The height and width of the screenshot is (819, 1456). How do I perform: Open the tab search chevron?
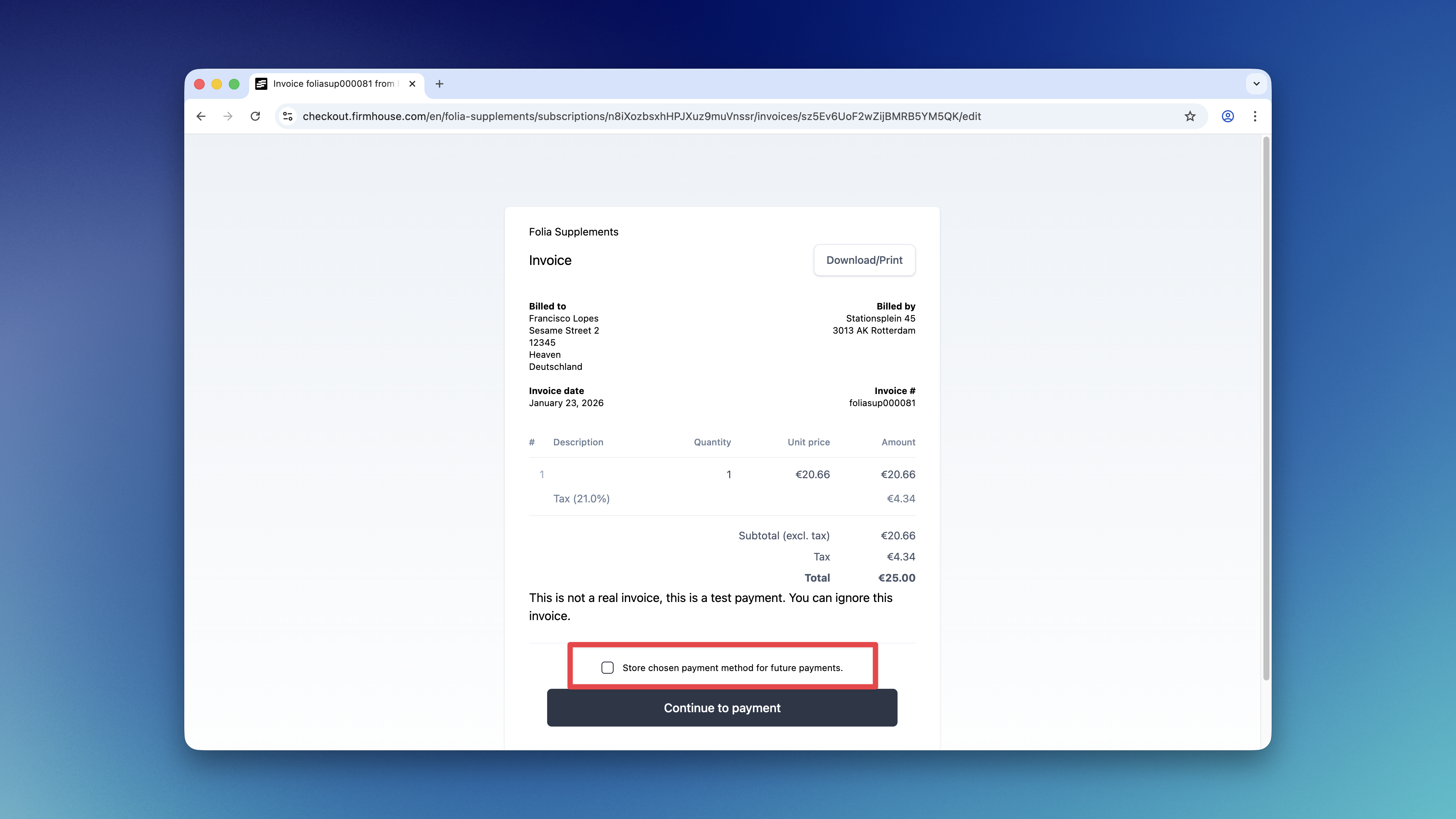1256,83
